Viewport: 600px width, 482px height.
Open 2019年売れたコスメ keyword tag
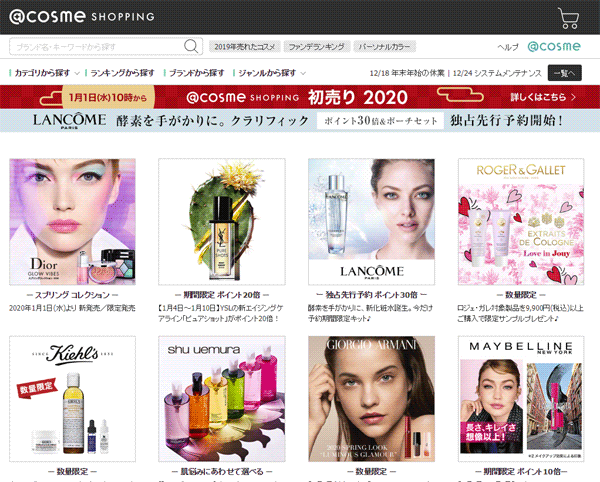[245, 47]
